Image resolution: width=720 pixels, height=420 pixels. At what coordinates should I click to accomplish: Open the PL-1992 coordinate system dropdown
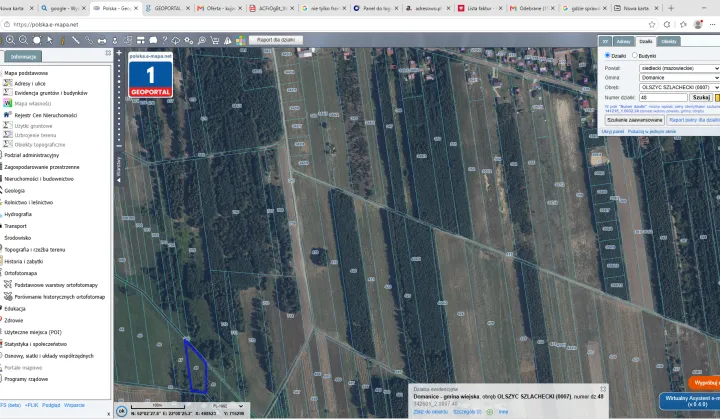227,406
